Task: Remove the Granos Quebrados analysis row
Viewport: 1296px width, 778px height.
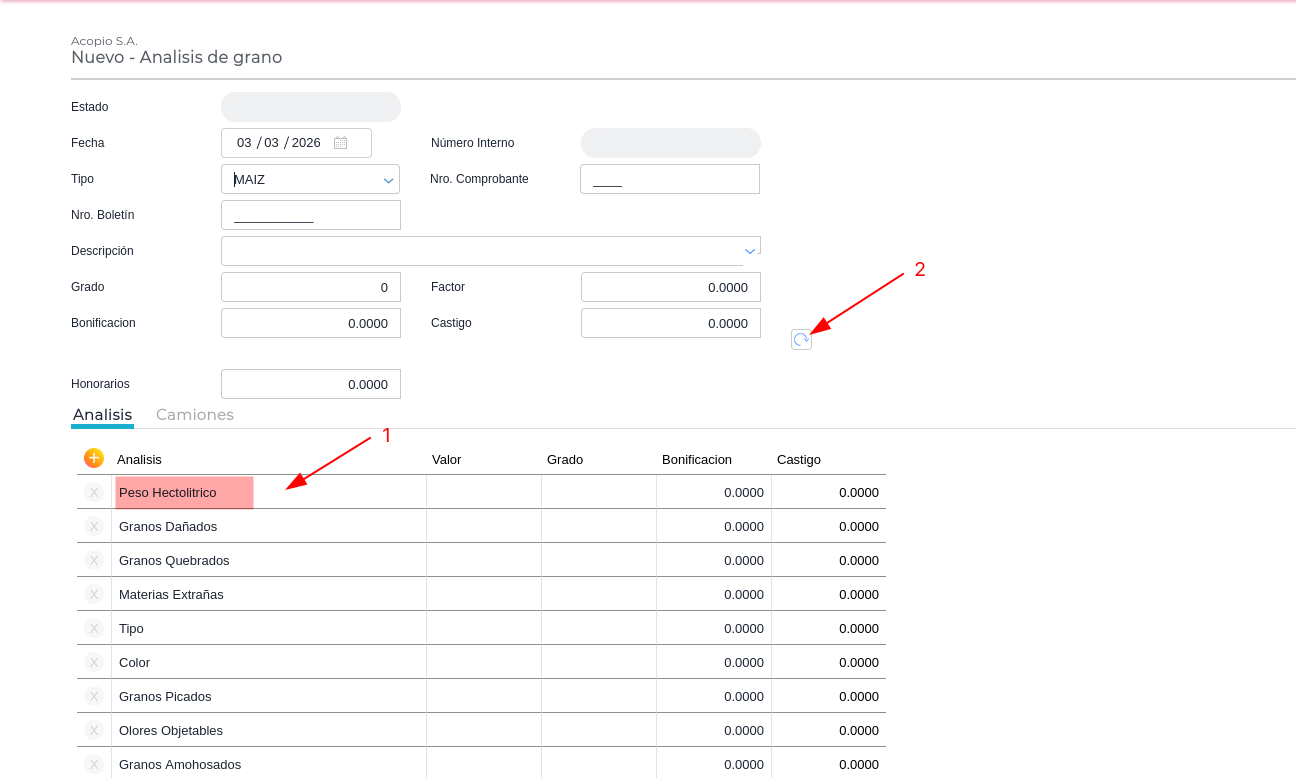Action: 94,560
